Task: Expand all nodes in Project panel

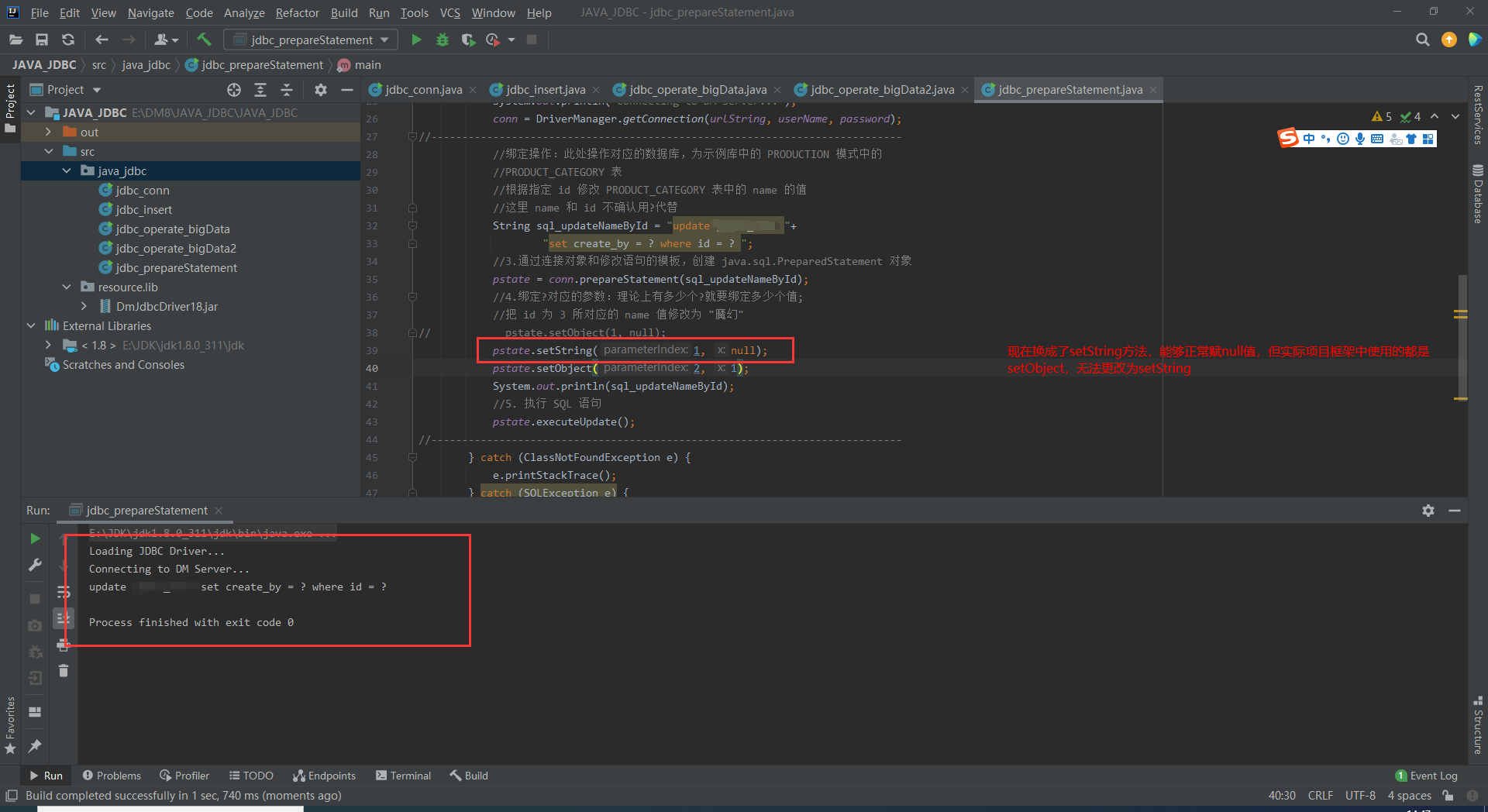Action: pos(260,90)
